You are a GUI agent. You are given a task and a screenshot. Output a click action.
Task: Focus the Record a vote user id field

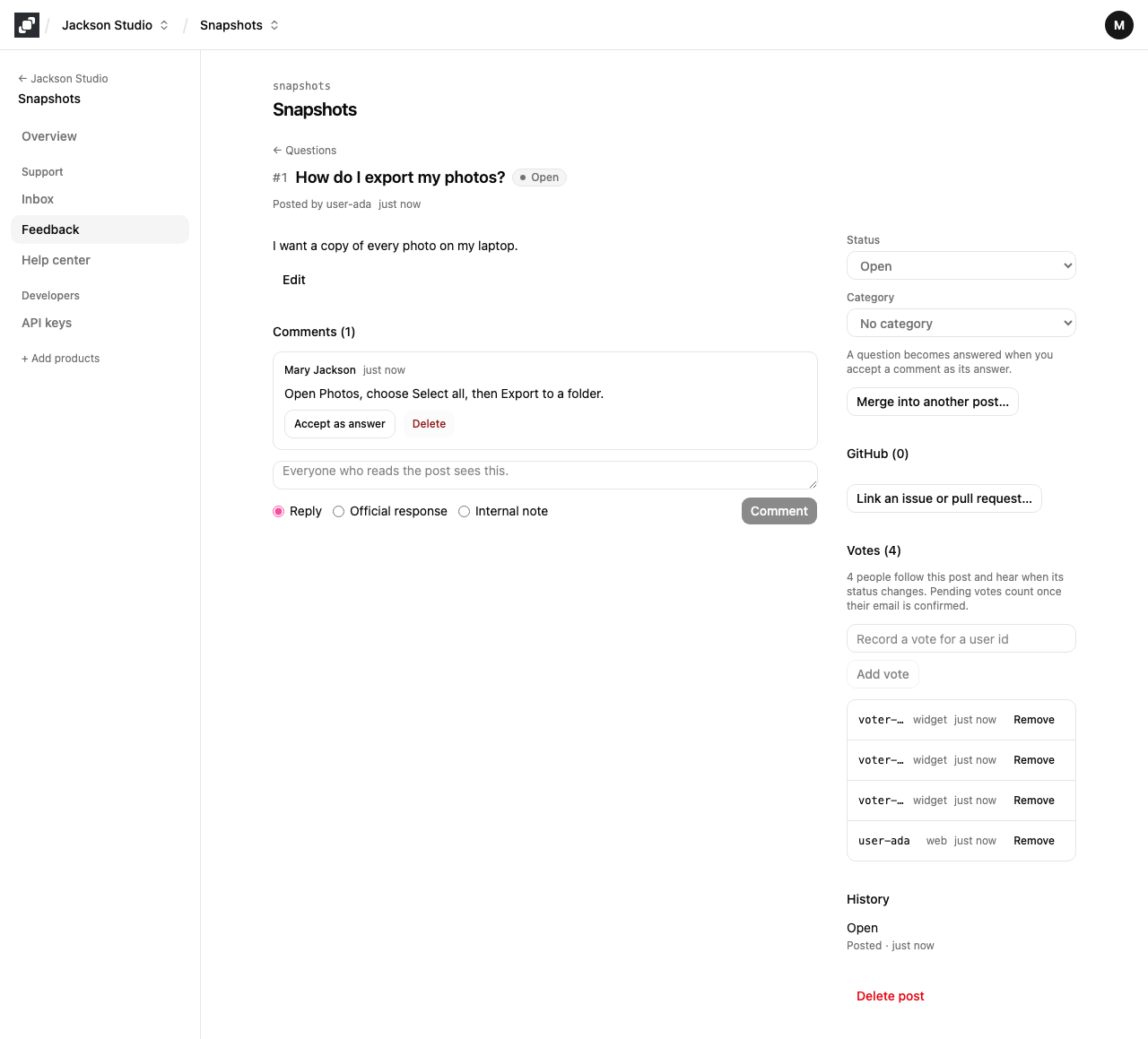click(x=961, y=639)
